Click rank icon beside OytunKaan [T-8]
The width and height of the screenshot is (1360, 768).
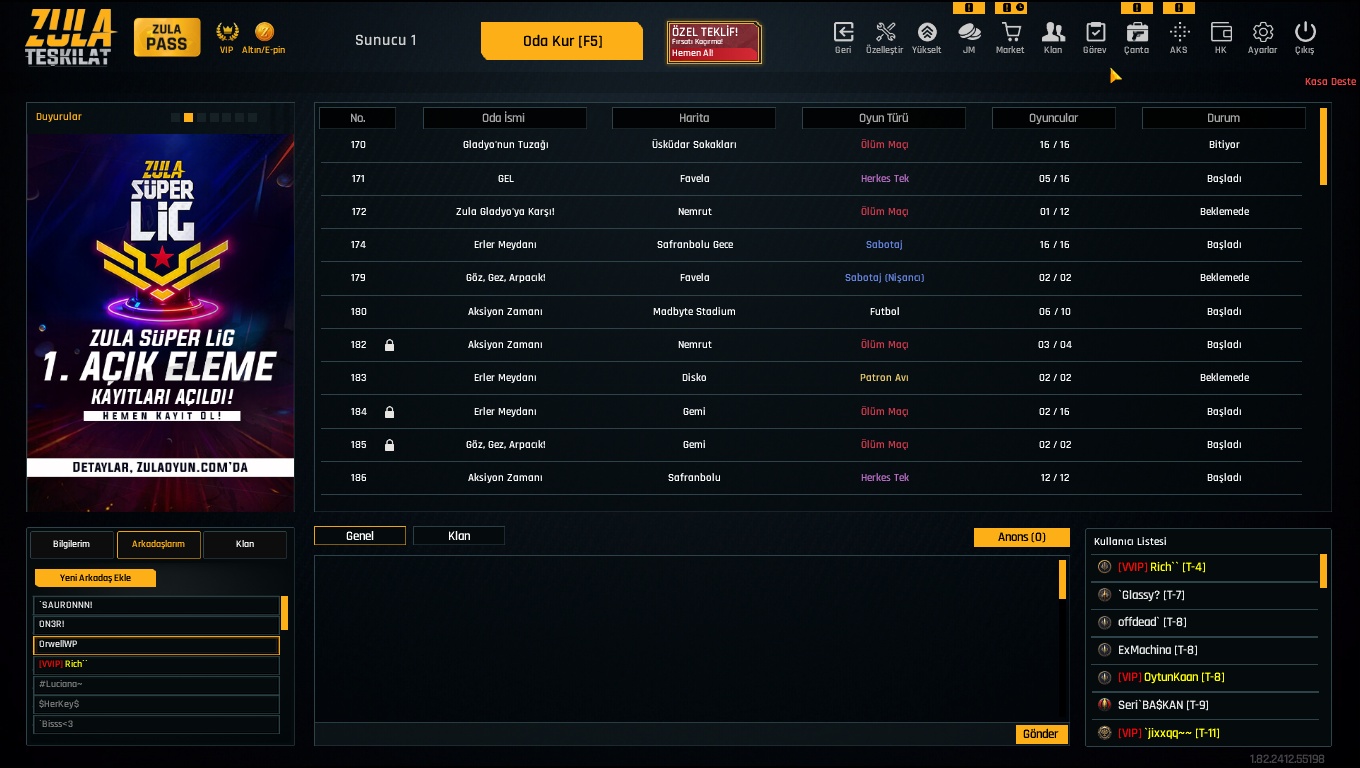click(x=1104, y=677)
